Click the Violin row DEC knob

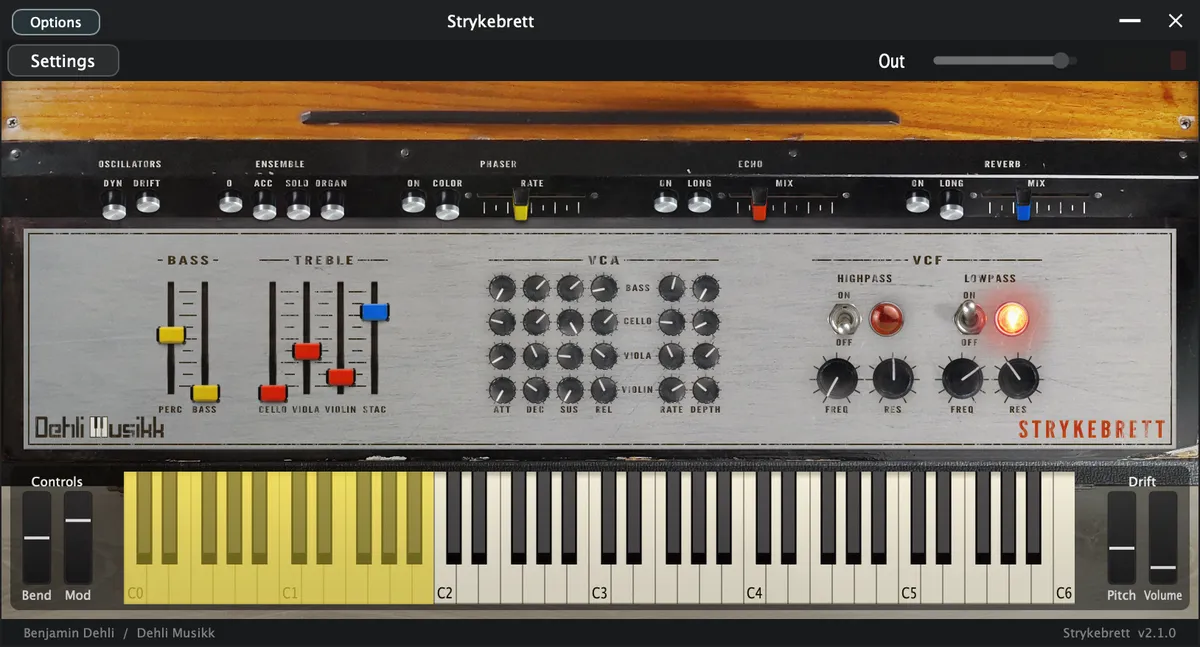point(536,390)
